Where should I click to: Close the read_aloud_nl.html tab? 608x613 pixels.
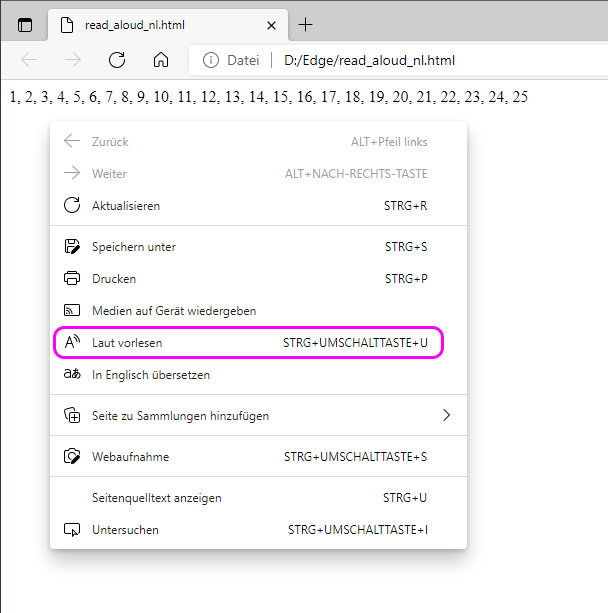click(271, 26)
